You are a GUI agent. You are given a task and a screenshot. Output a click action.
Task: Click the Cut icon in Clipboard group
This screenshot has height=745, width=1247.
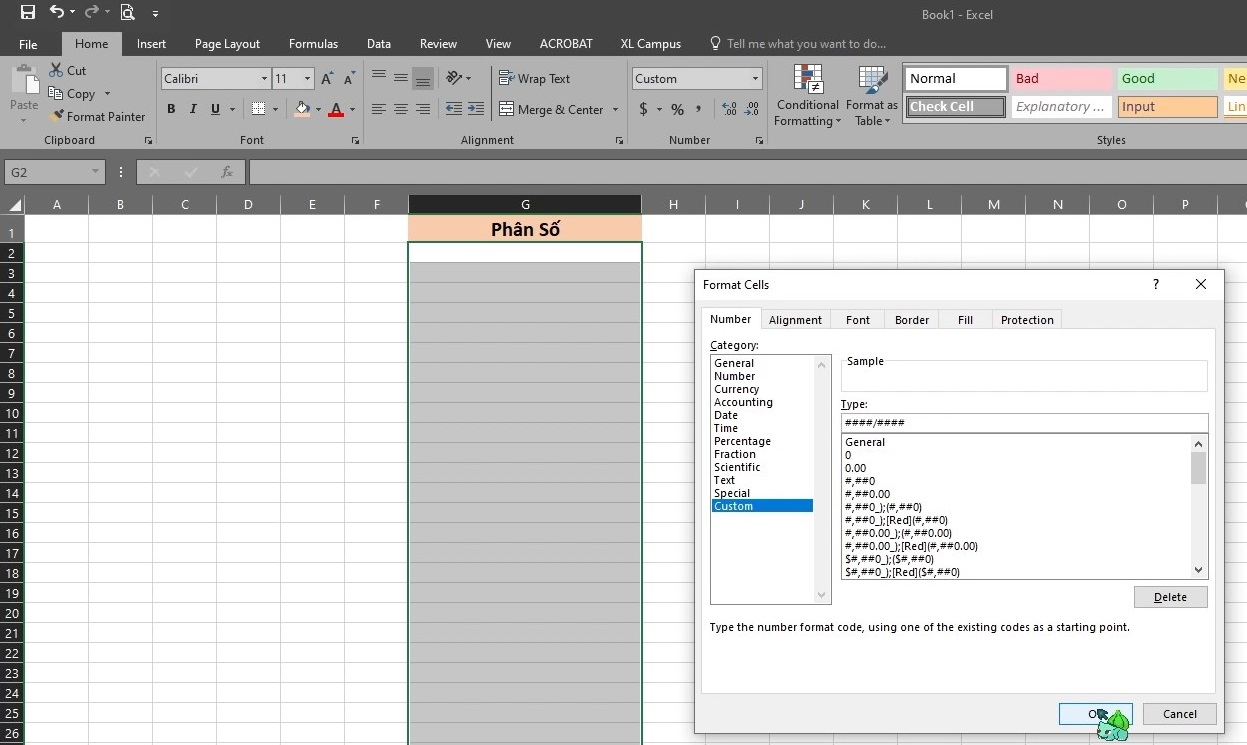(68, 70)
